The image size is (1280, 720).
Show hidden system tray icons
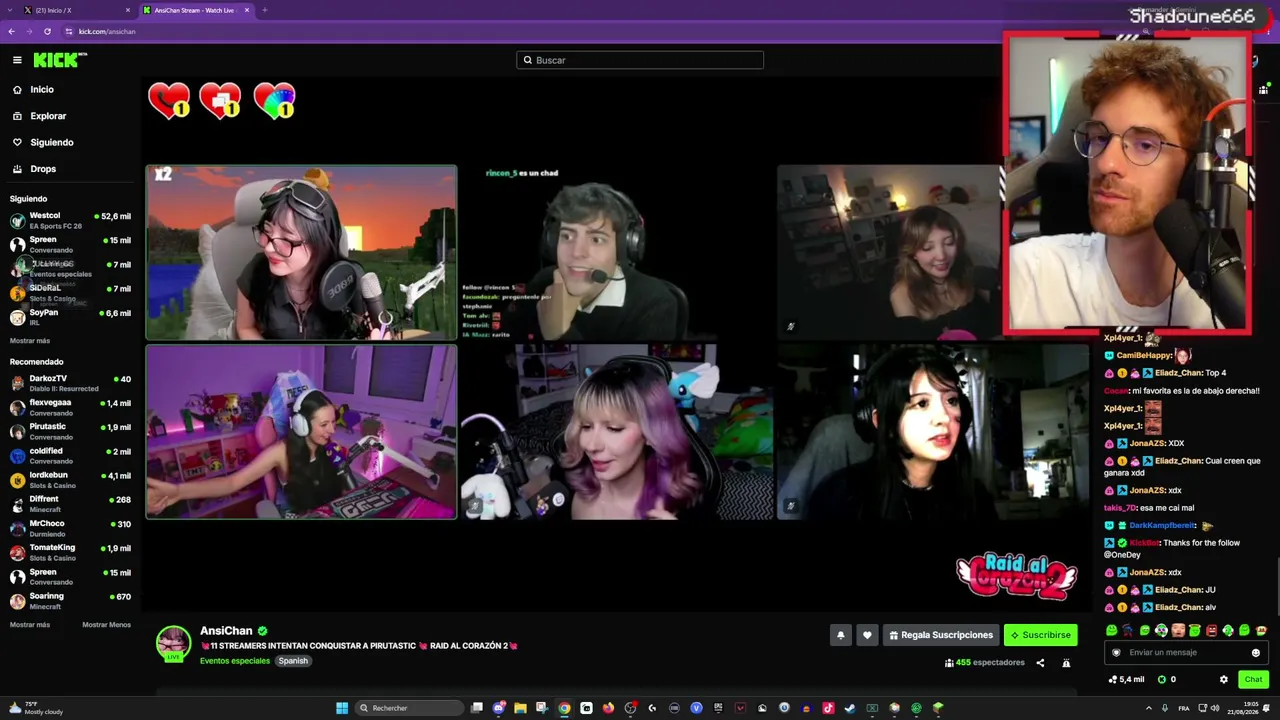coord(1148,708)
